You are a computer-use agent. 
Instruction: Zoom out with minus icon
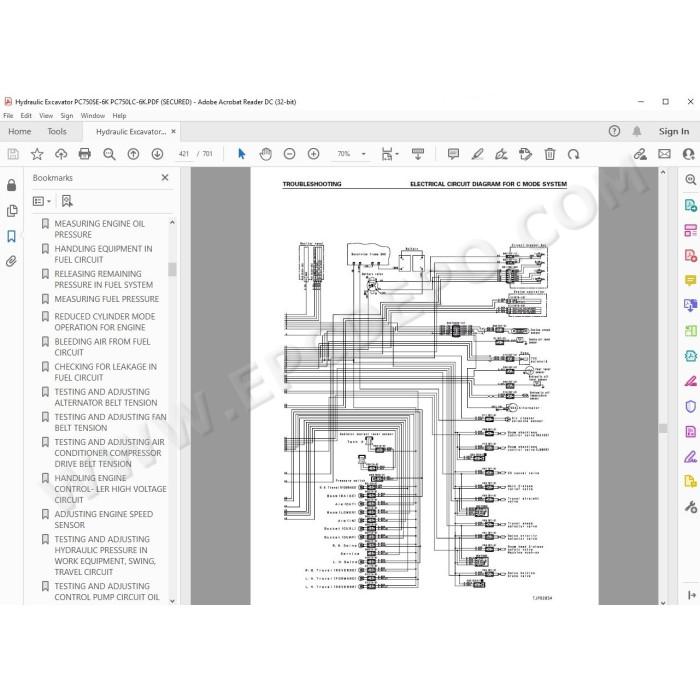[x=289, y=154]
